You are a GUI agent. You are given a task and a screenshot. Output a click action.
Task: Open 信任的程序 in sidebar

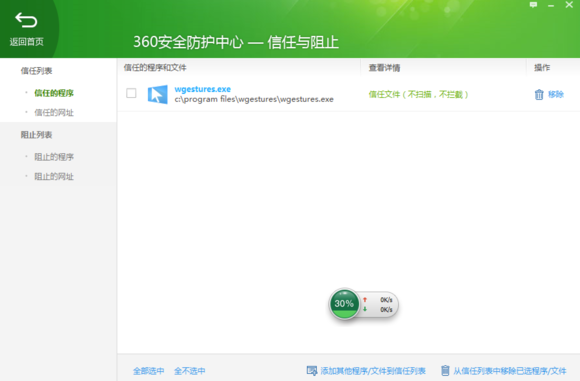(54, 93)
